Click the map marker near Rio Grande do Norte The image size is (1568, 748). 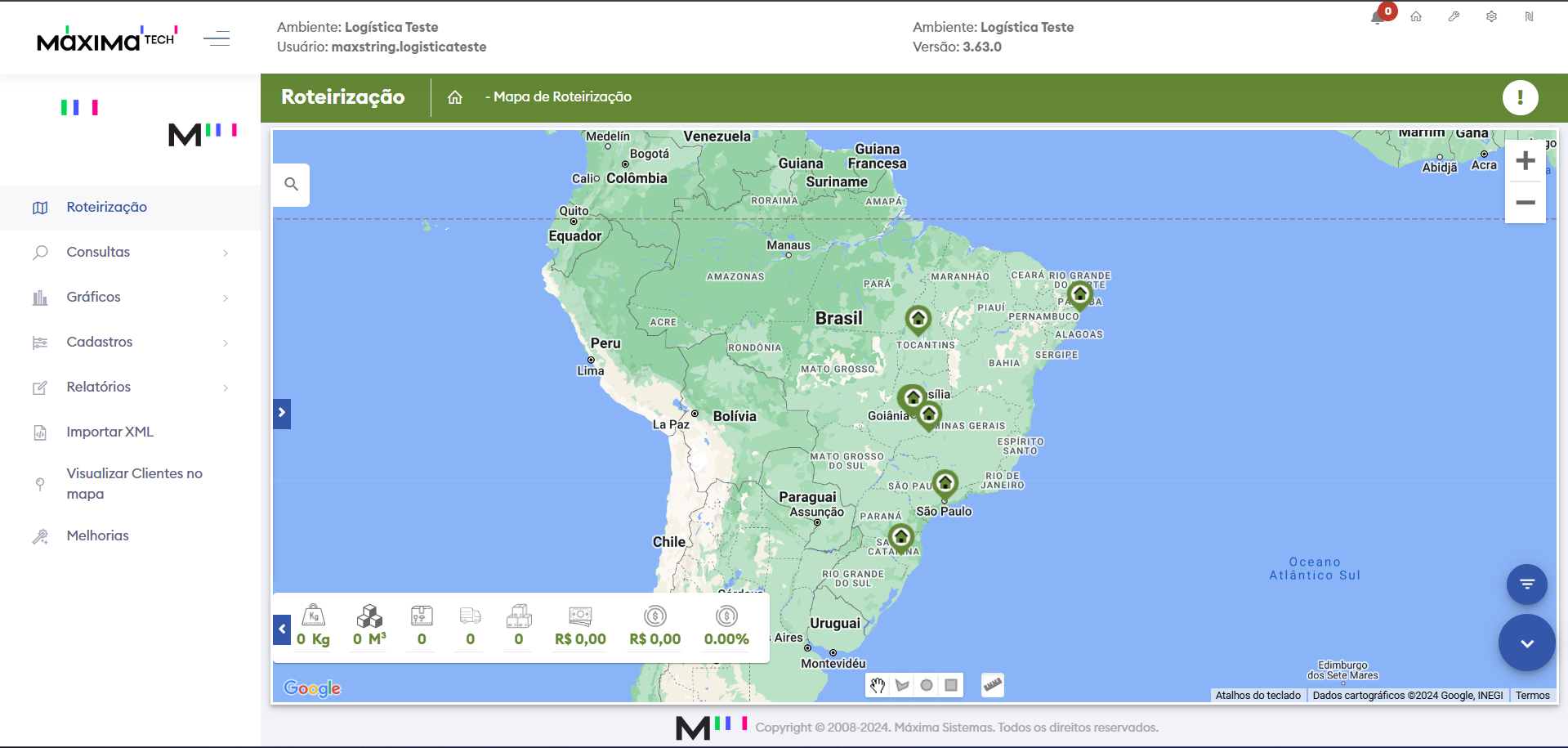coord(1080,295)
